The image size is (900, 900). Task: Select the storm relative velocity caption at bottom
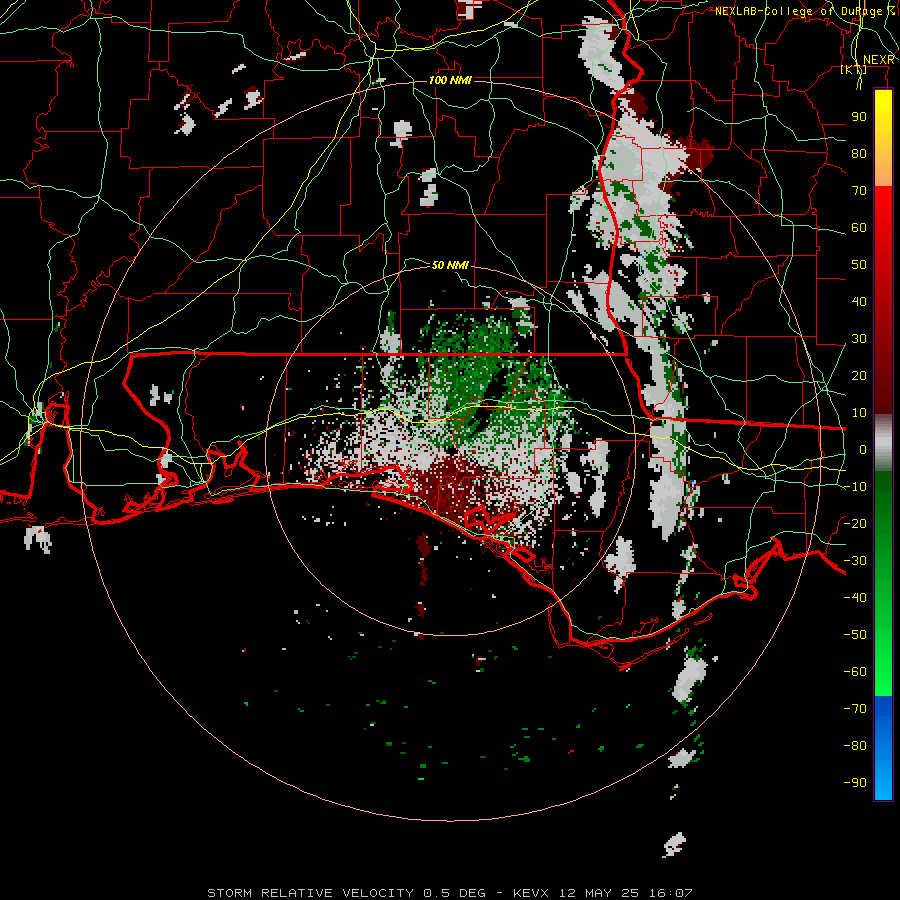pyautogui.click(x=450, y=893)
